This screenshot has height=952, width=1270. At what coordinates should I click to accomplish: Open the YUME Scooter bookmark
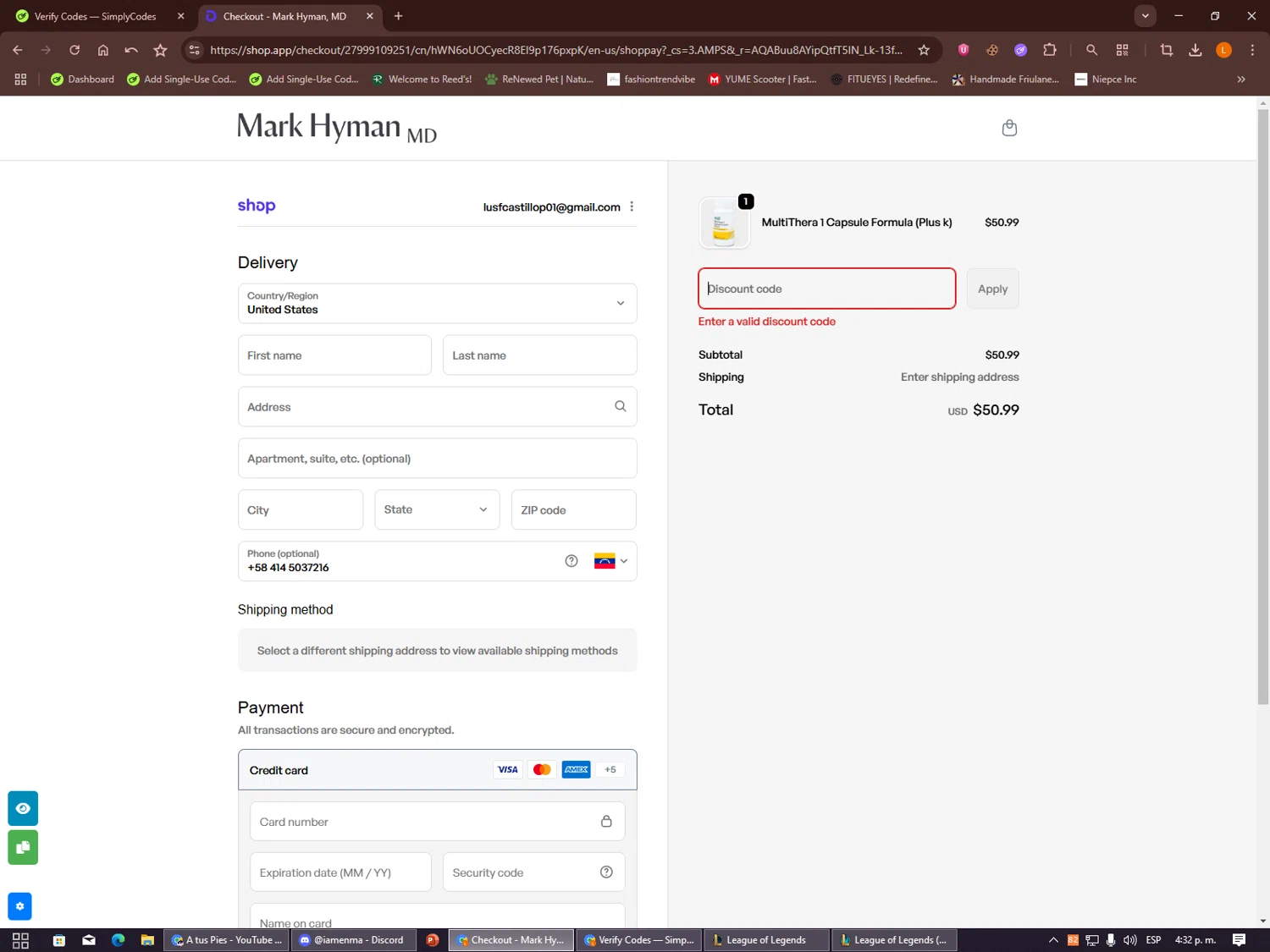[x=762, y=80]
